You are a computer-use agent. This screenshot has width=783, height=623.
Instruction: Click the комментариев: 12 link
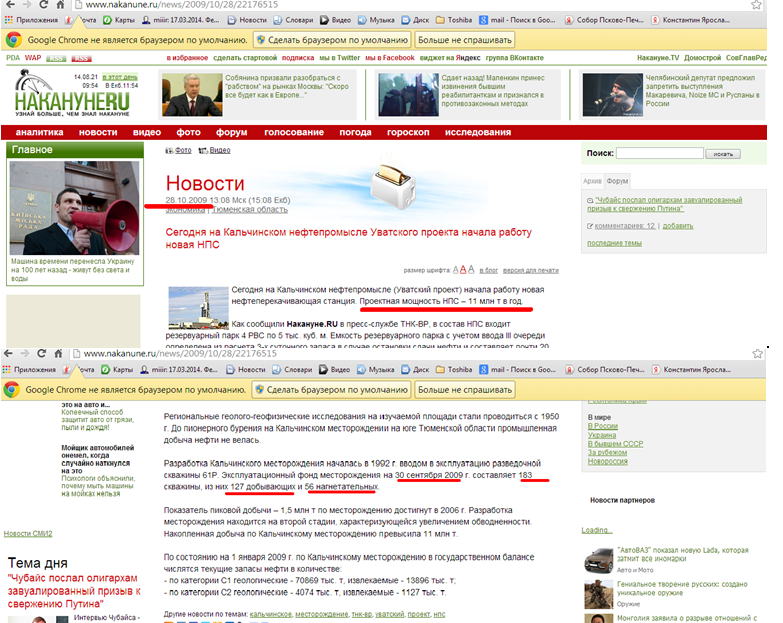pyautogui.click(x=624, y=226)
